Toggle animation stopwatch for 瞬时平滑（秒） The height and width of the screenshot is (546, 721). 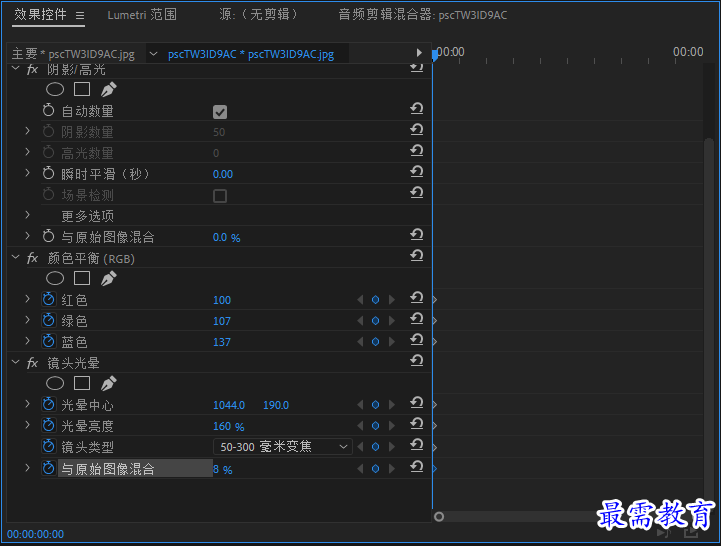click(48, 173)
